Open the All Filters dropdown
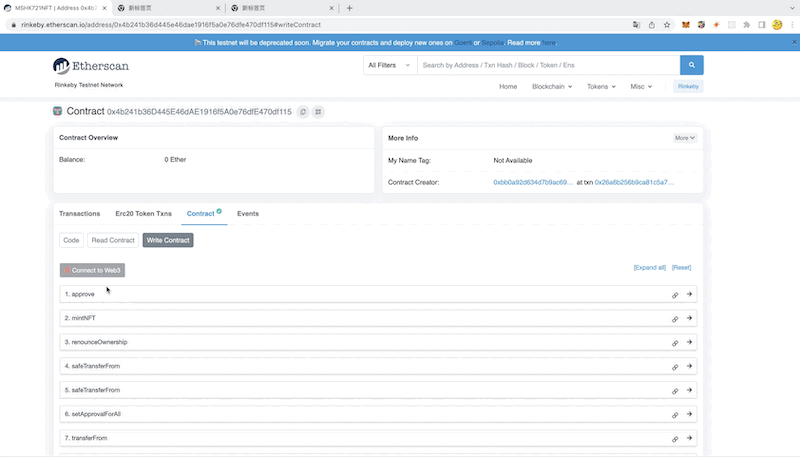800x457 pixels. pyautogui.click(x=387, y=65)
